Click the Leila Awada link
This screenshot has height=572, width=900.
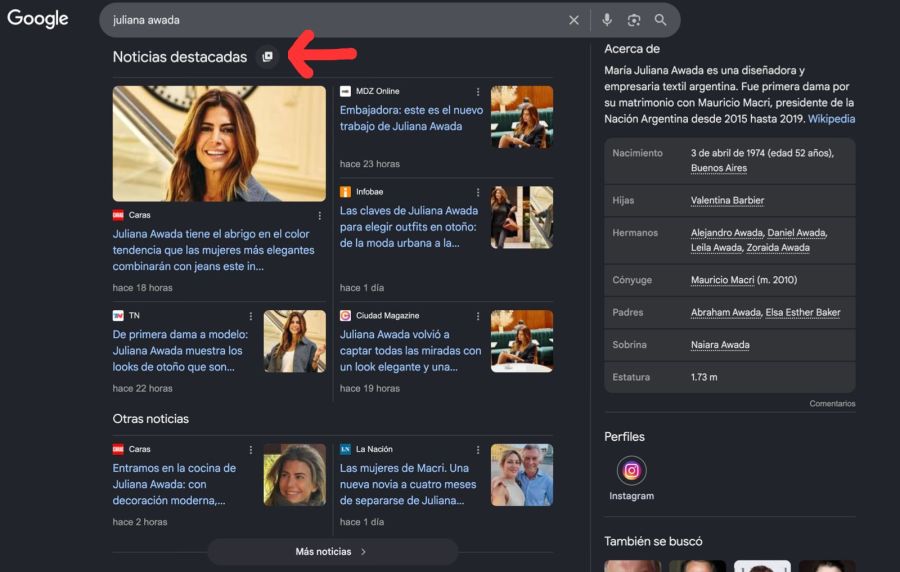[x=716, y=247]
